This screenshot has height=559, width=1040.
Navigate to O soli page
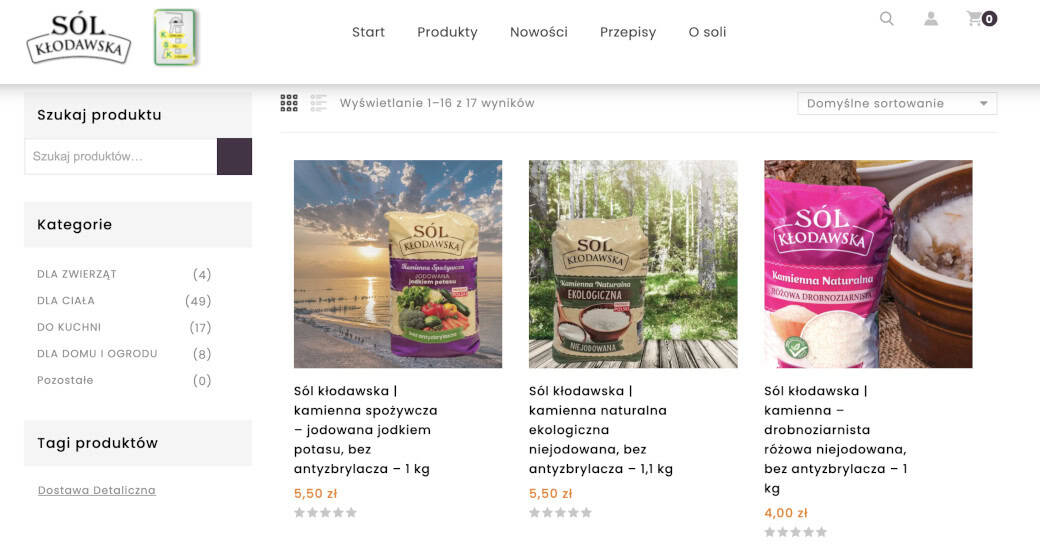[x=708, y=32]
